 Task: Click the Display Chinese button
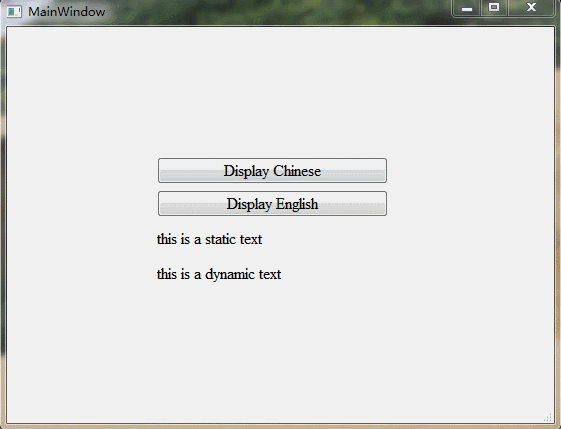[x=272, y=171]
